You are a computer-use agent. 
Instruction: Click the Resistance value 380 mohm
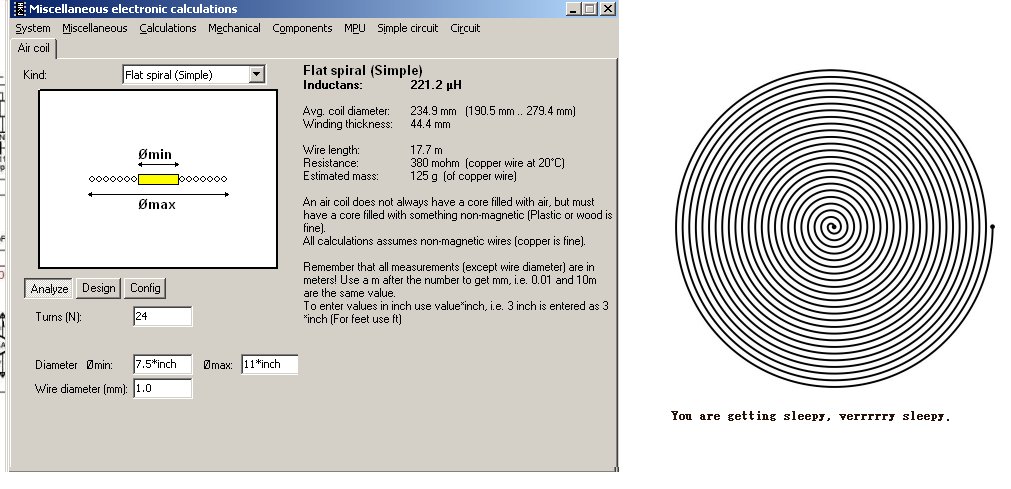point(436,163)
